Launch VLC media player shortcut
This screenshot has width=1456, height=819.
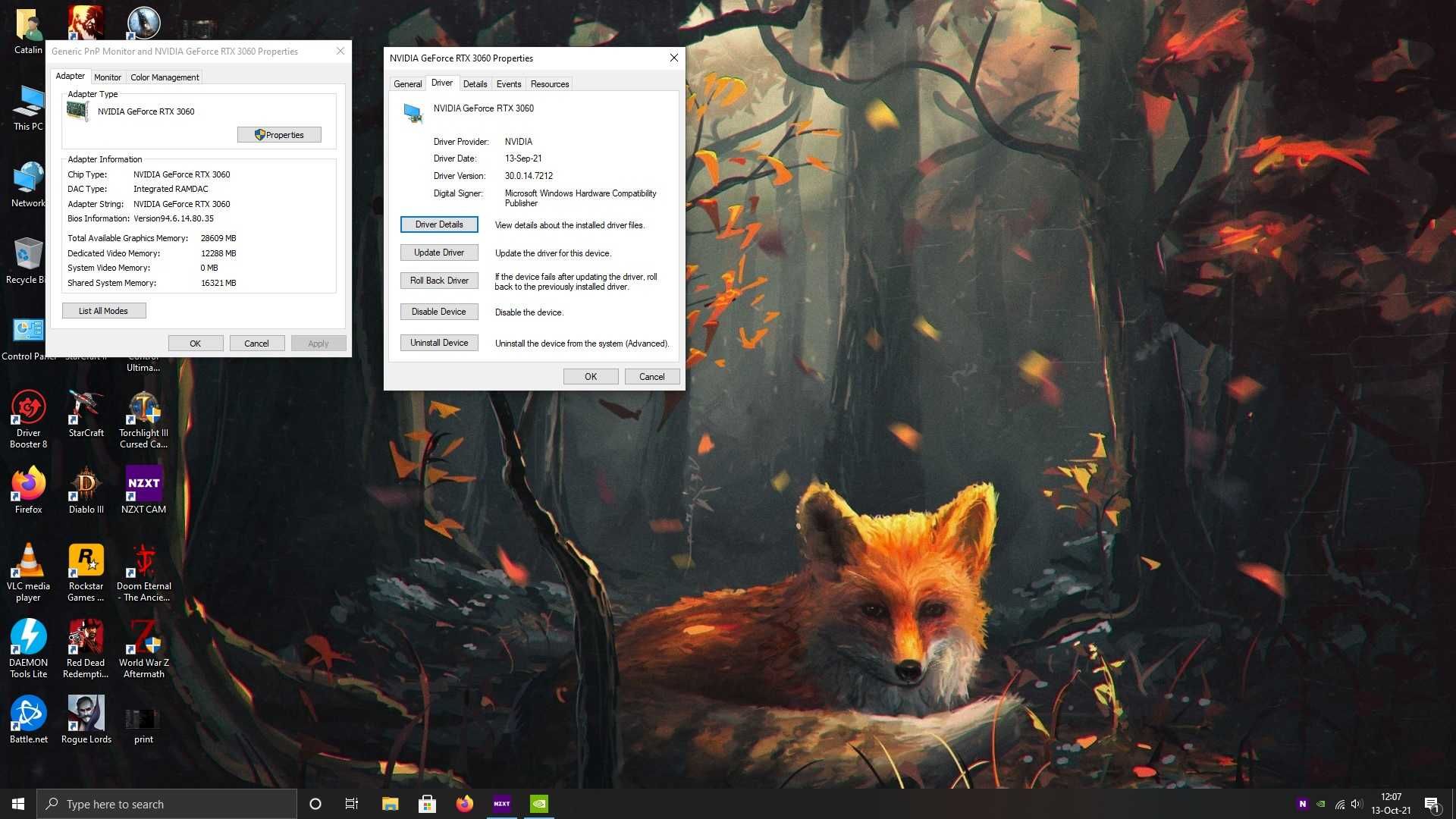point(28,573)
